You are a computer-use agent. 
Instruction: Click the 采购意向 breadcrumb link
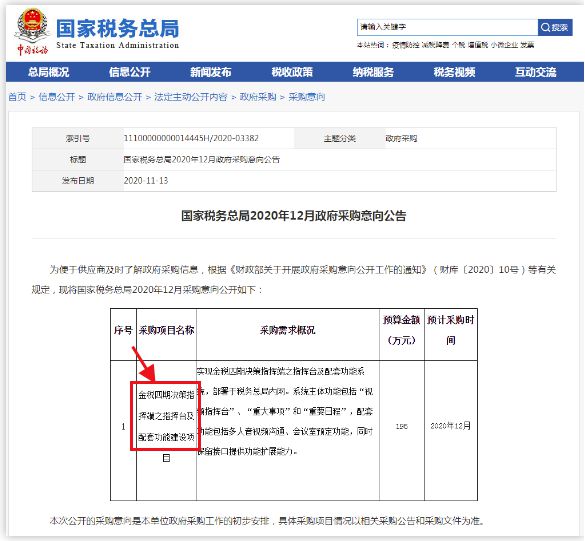[x=307, y=97]
